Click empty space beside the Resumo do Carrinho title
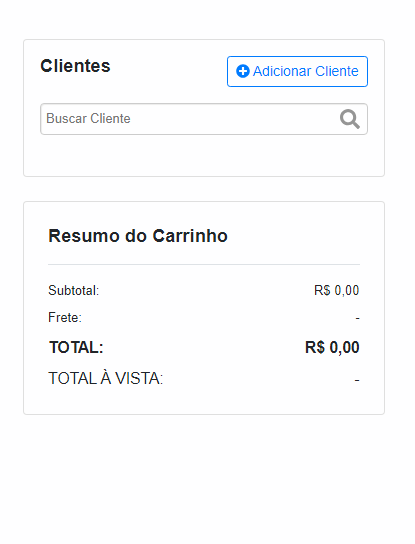 pyautogui.click(x=295, y=236)
